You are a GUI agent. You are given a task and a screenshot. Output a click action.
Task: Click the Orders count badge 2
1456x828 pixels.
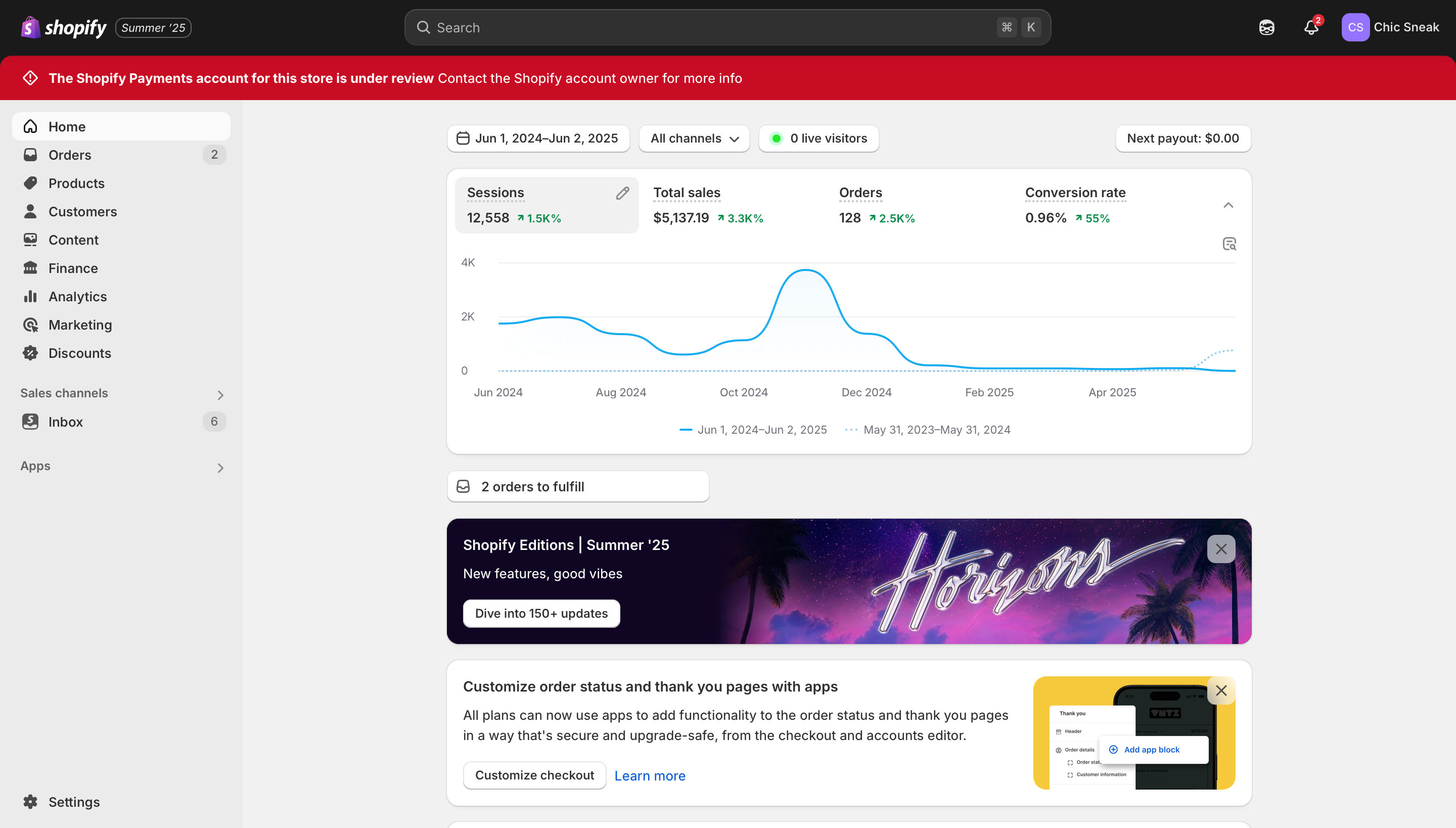[x=214, y=155]
